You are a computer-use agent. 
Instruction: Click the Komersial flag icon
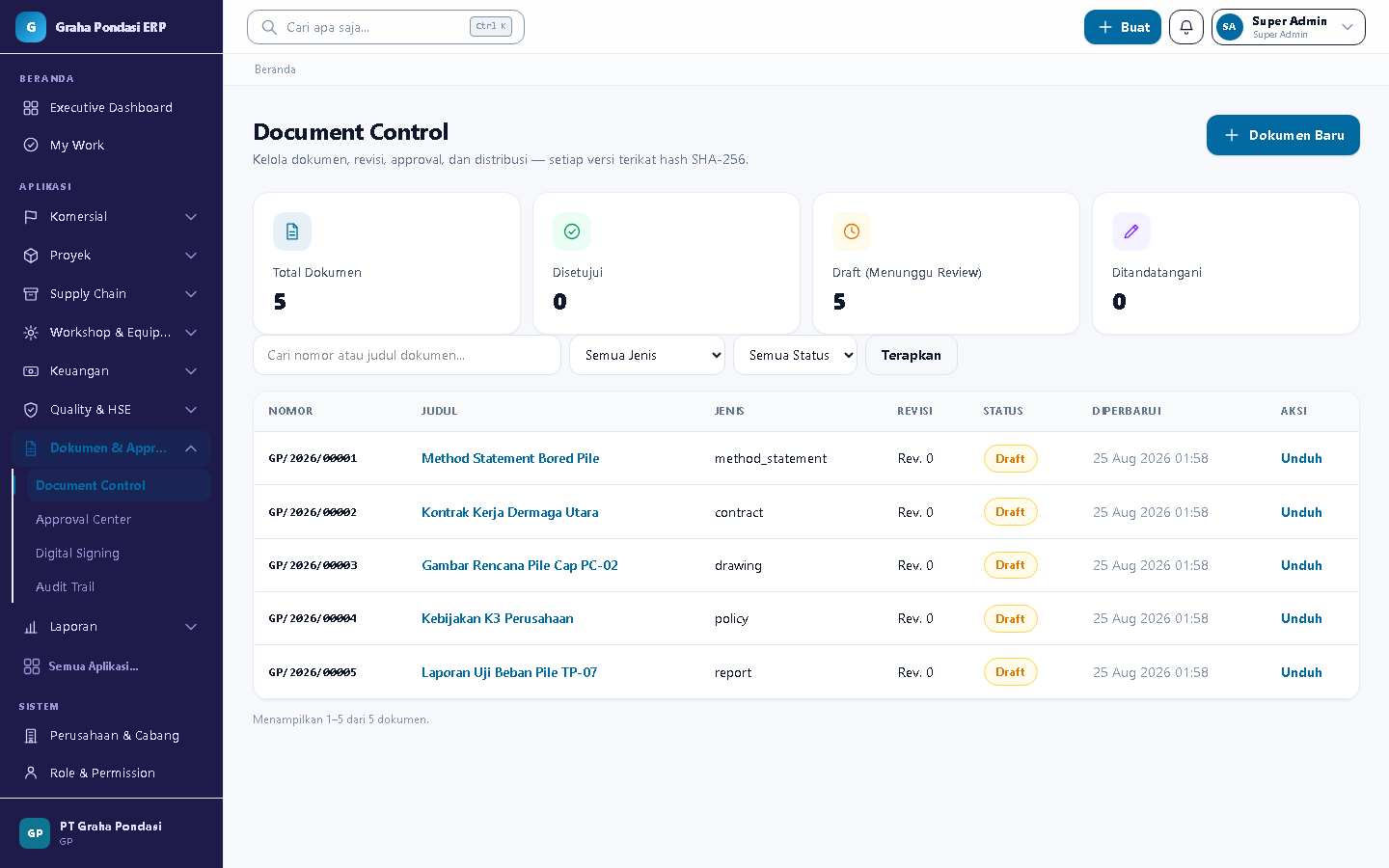[x=31, y=217]
